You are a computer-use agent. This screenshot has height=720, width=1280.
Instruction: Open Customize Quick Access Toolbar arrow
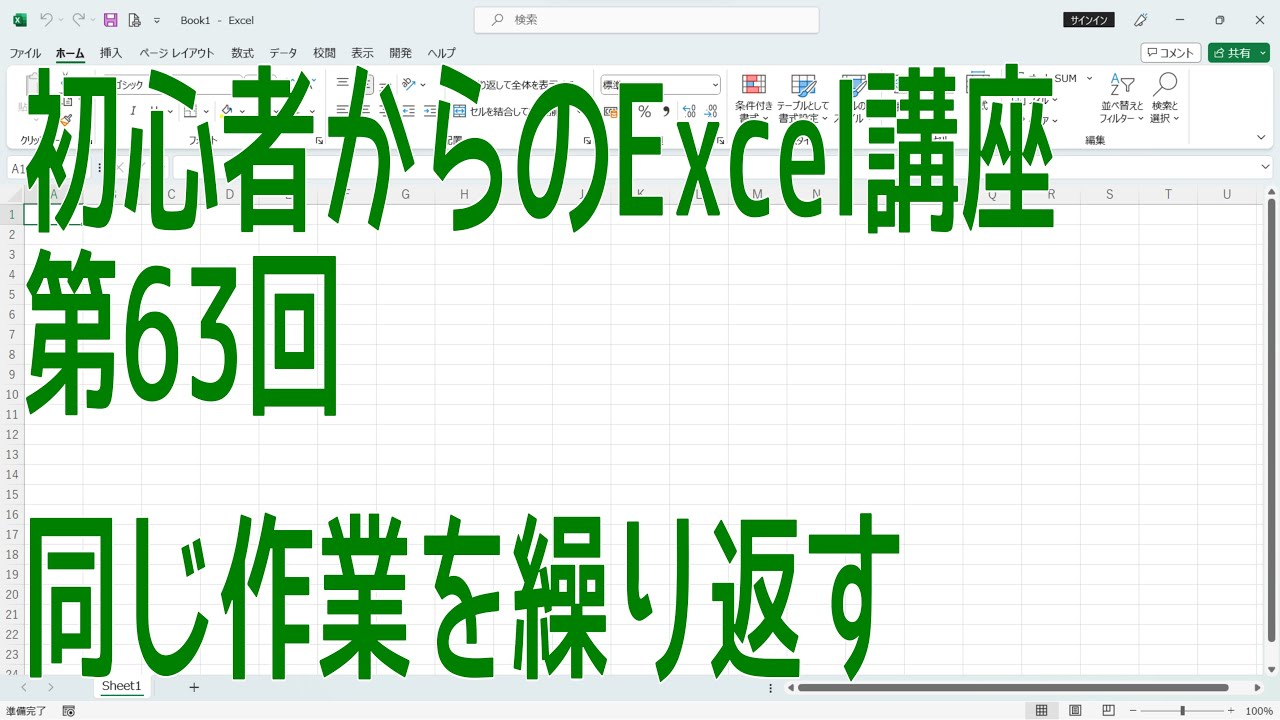pyautogui.click(x=157, y=20)
